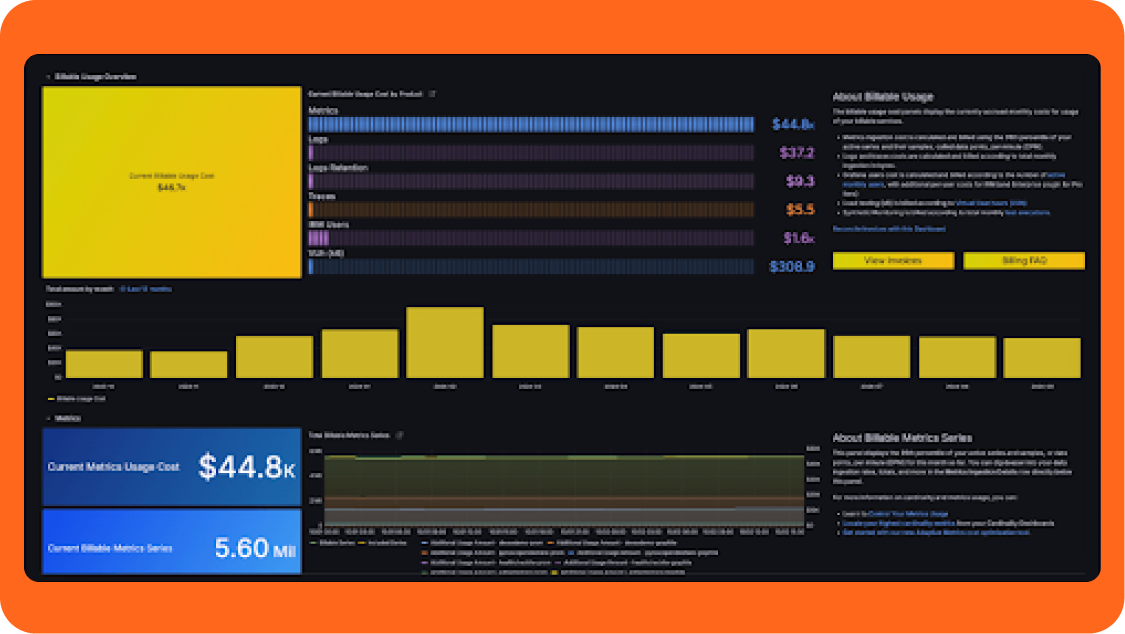Open the Last 12 months time link
This screenshot has height=634, width=1125.
click(x=146, y=289)
